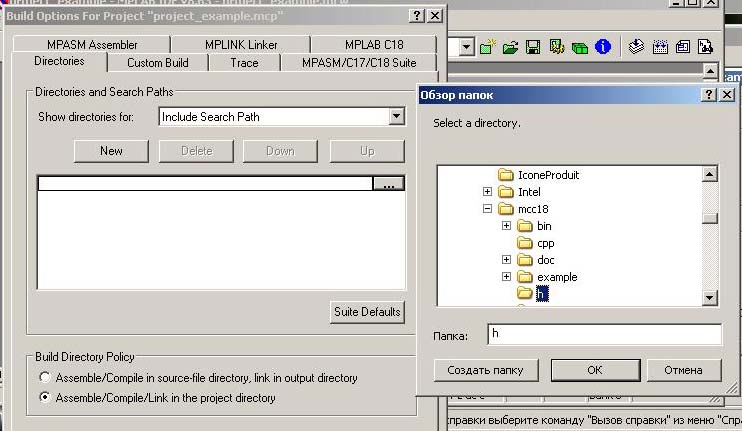Click the Save Workspace floppy disk icon
Viewport: 742px width, 431px height.
coord(533,47)
